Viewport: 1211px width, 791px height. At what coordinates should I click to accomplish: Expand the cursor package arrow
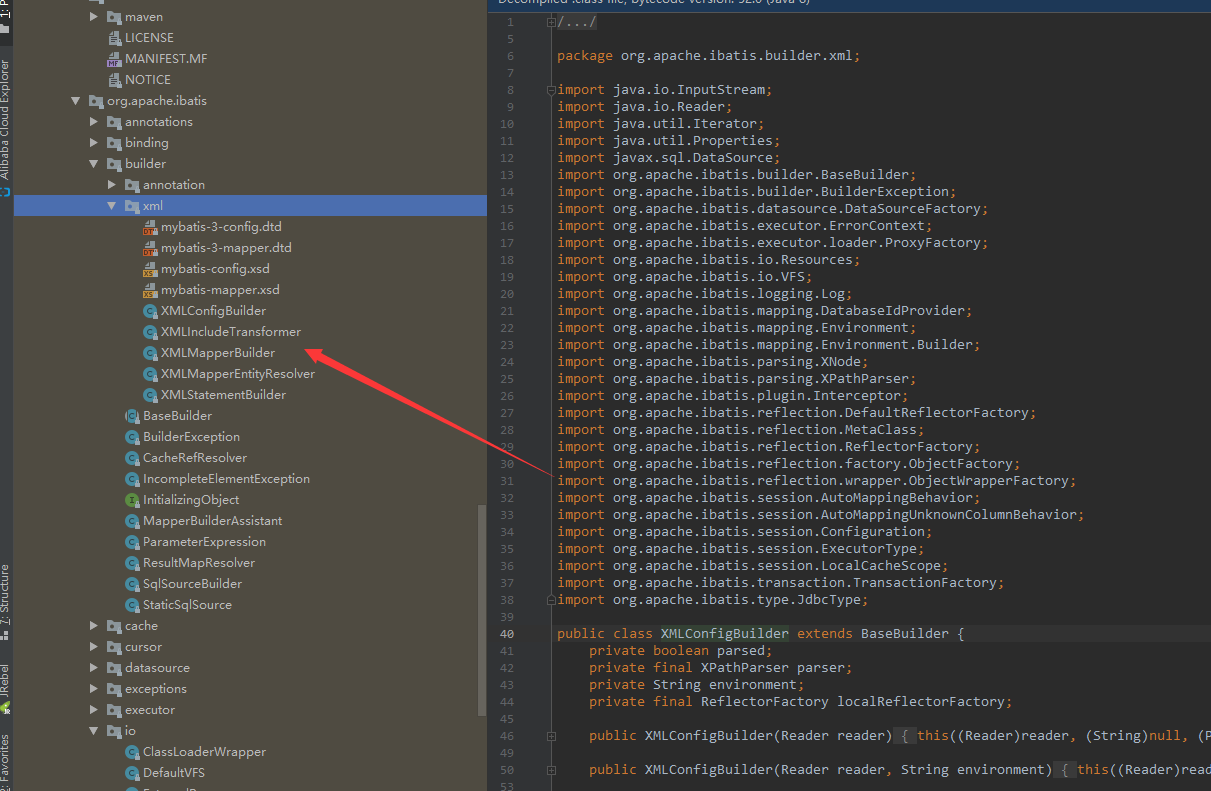(94, 647)
